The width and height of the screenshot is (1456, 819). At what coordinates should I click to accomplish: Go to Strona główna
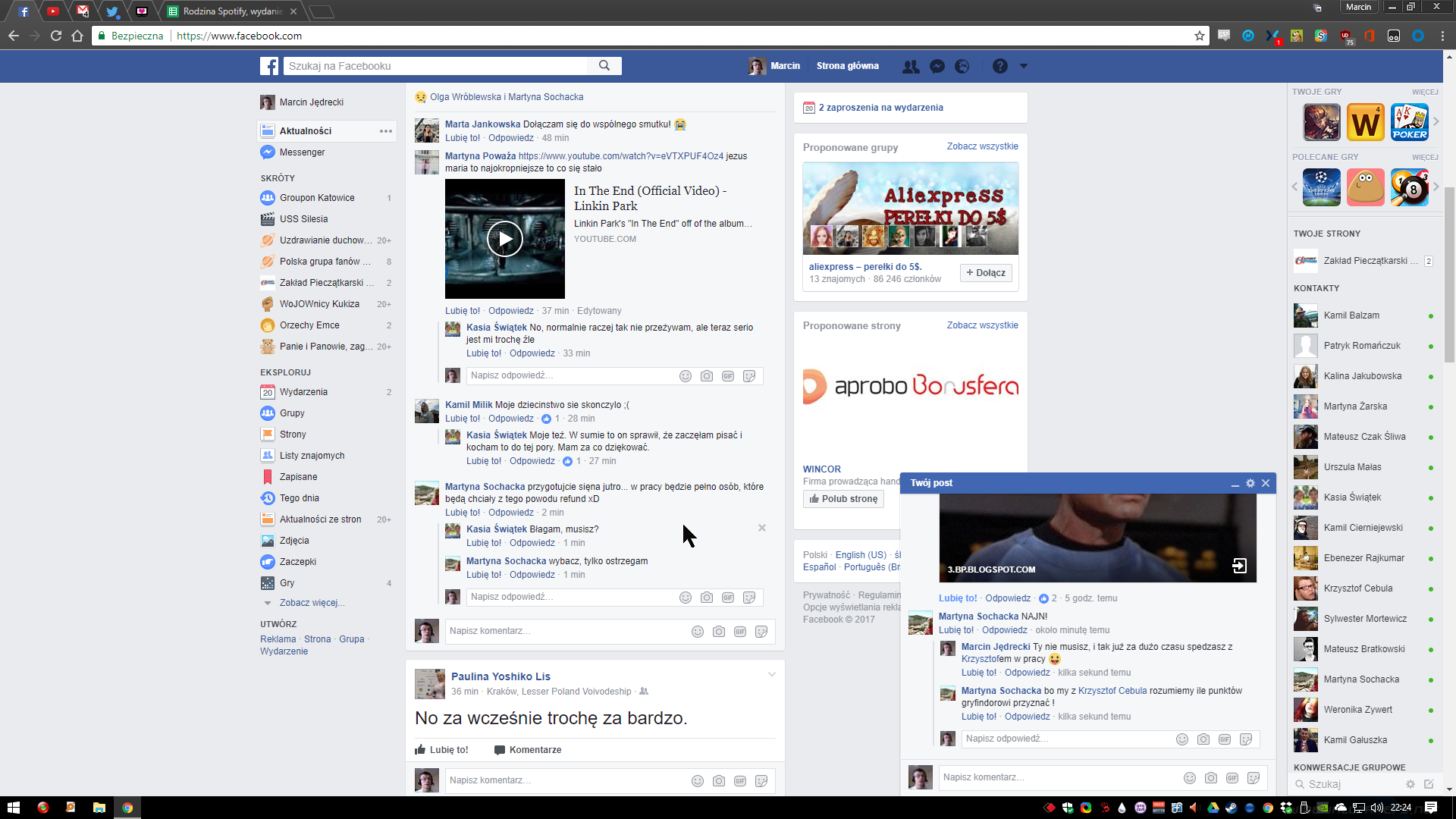[847, 66]
